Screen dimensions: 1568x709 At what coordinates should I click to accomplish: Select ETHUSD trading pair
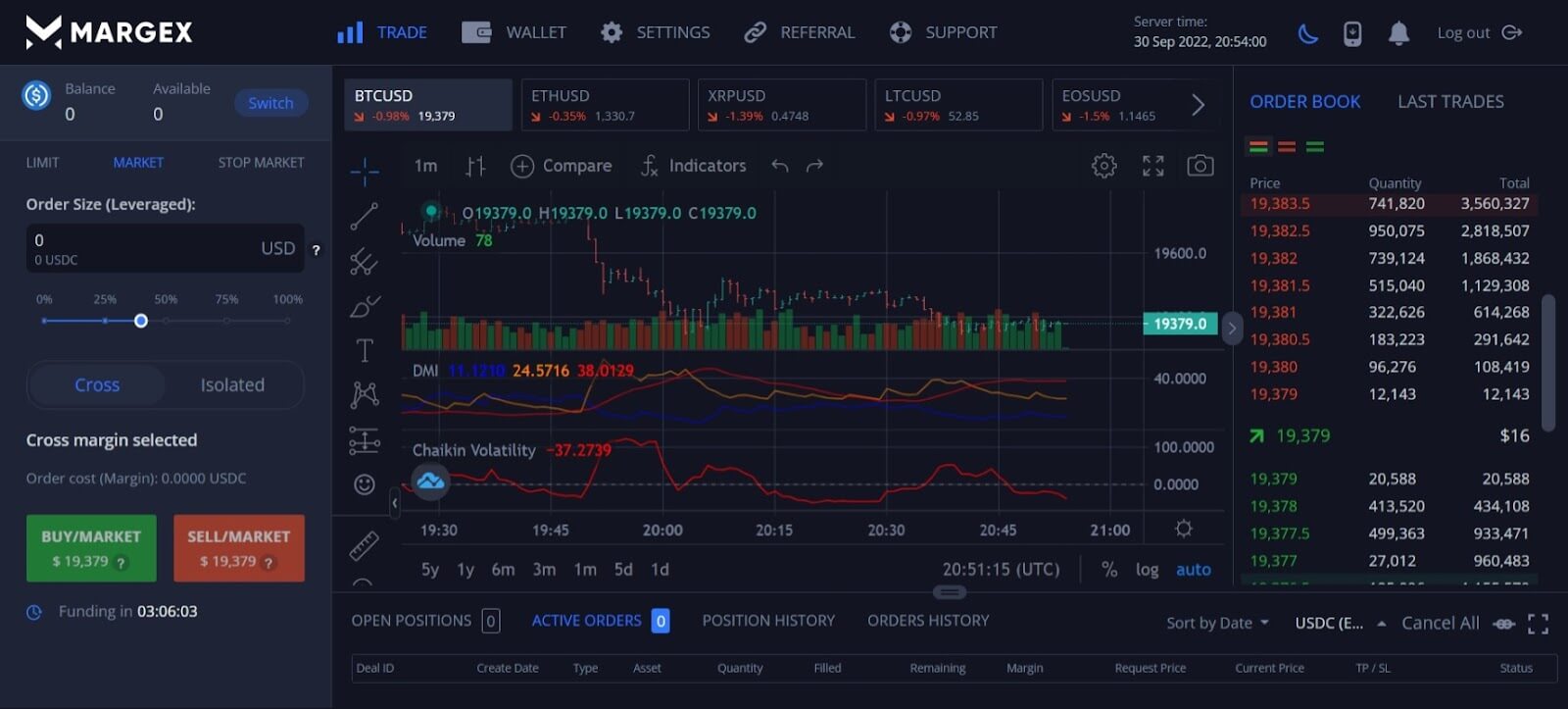pyautogui.click(x=605, y=105)
